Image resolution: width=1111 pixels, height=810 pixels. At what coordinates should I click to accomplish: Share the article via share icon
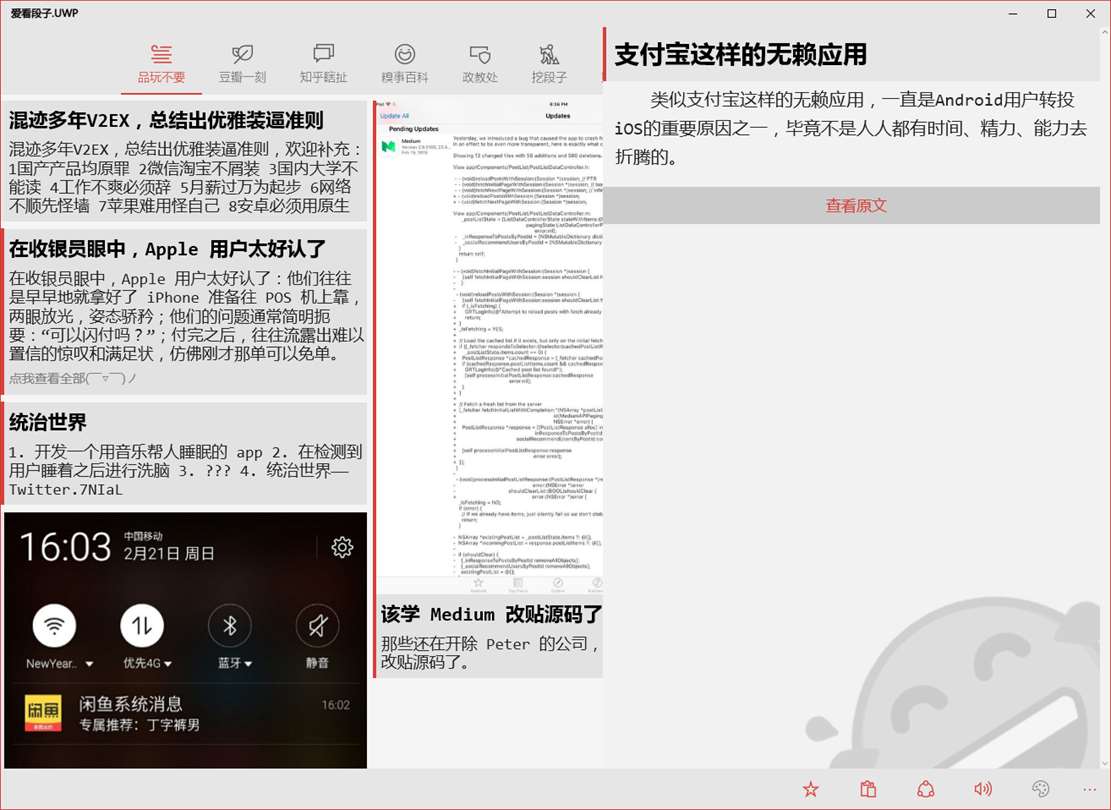[925, 789]
